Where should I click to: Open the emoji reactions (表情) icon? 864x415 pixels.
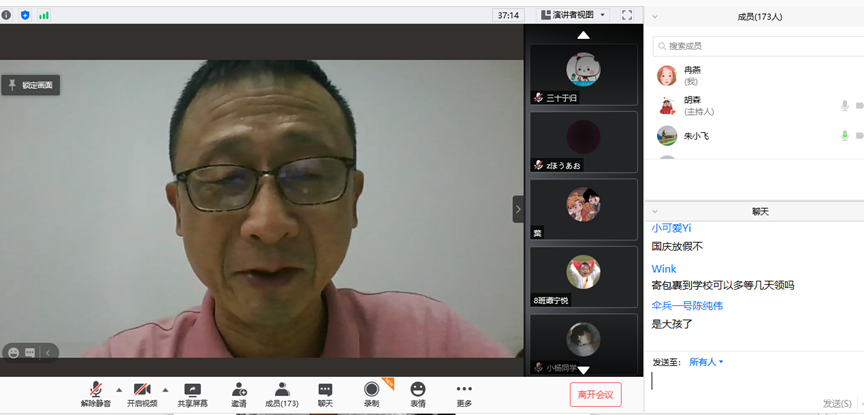417,389
